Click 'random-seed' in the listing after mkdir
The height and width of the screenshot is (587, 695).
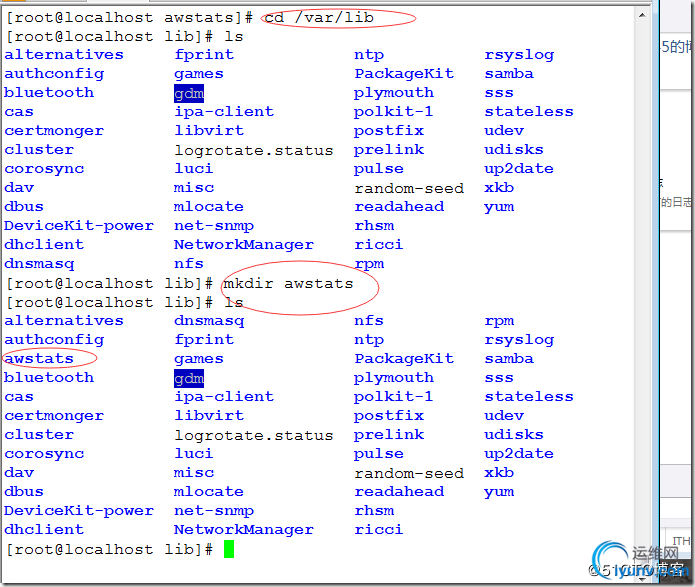(409, 474)
